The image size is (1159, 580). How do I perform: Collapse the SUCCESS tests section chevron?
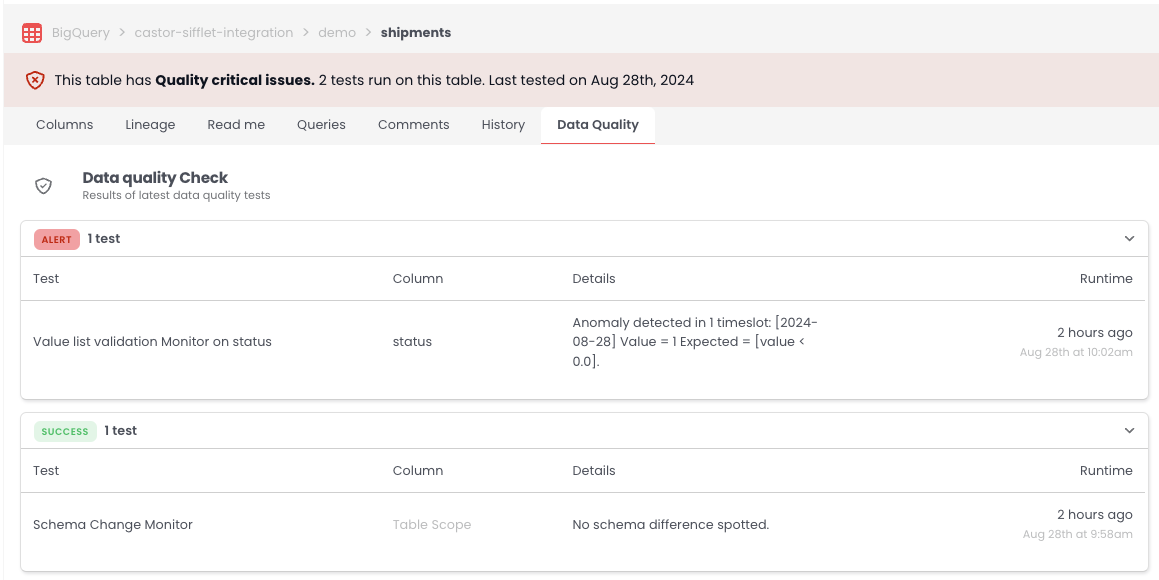[1129, 431]
